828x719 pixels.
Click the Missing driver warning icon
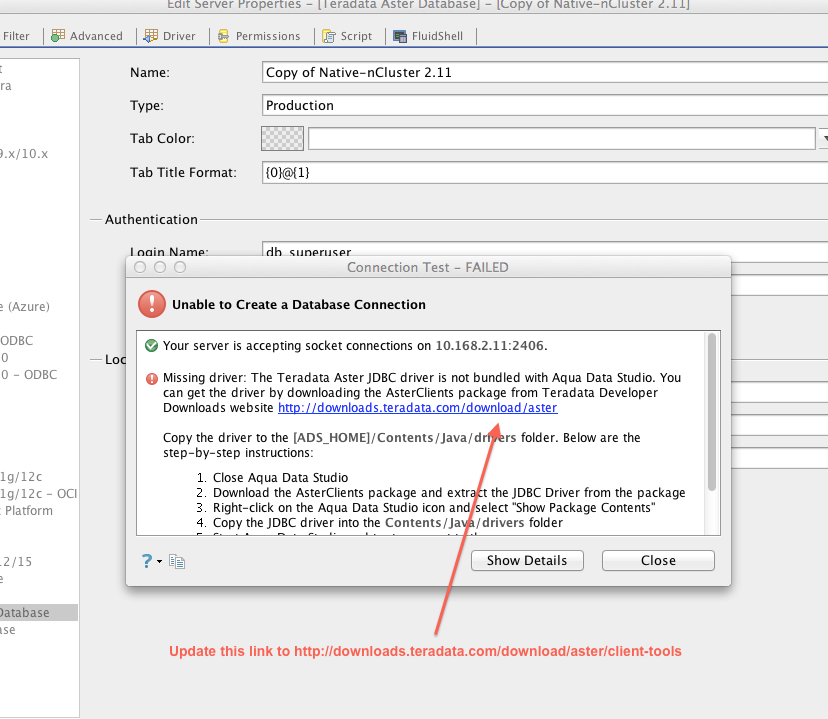coord(152,379)
